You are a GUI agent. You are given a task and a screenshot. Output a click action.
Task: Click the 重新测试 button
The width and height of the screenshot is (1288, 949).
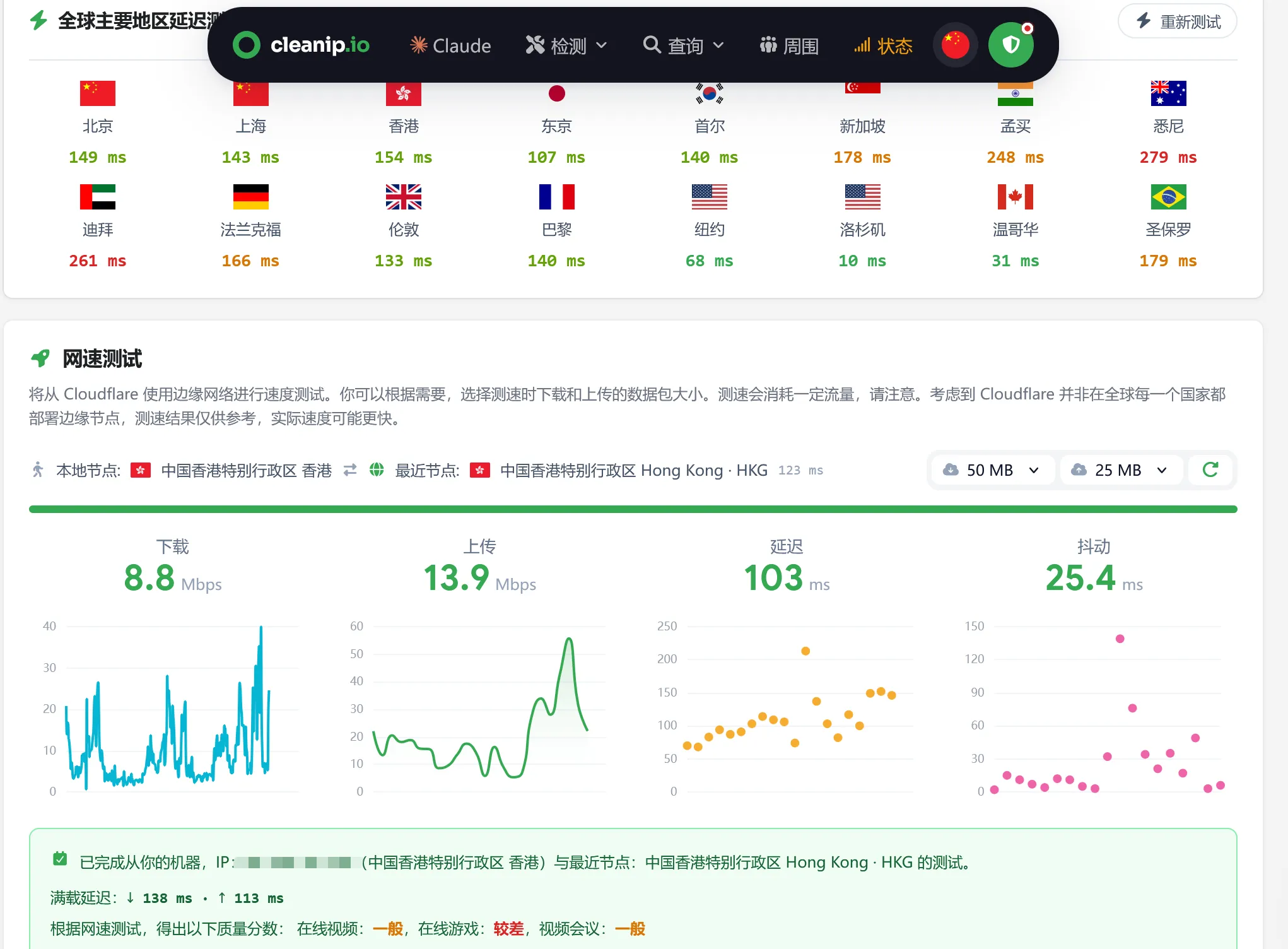(x=1177, y=21)
